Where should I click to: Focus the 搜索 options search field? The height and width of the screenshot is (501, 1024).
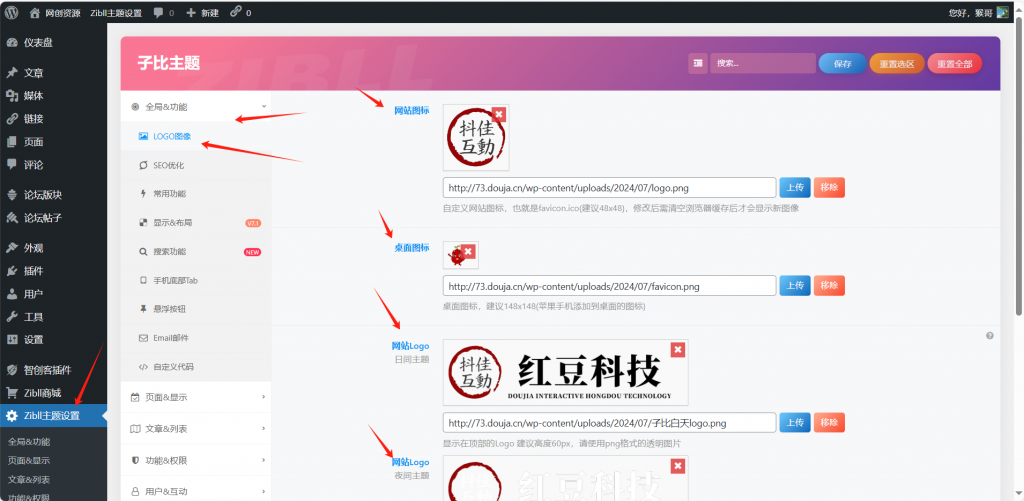click(x=763, y=63)
